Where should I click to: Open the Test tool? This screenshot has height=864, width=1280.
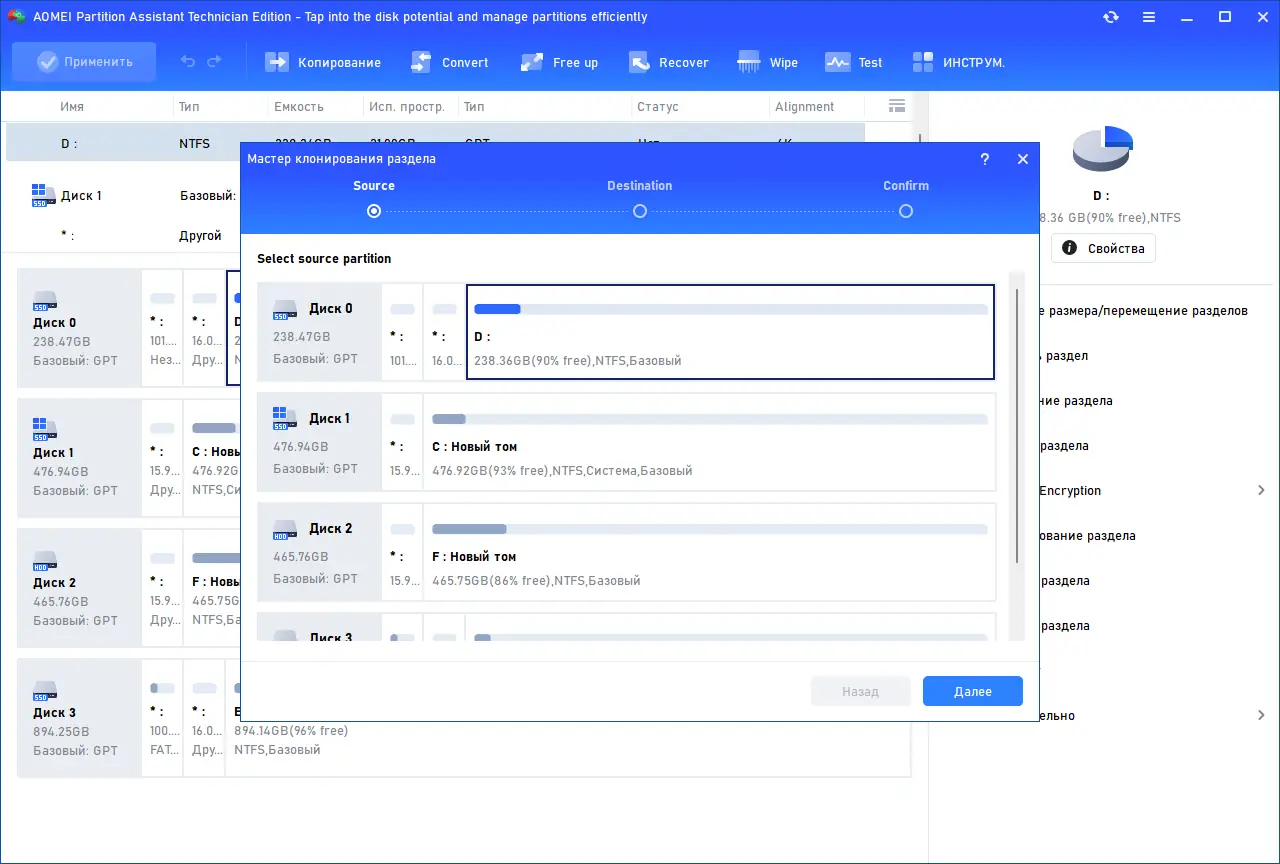click(853, 62)
